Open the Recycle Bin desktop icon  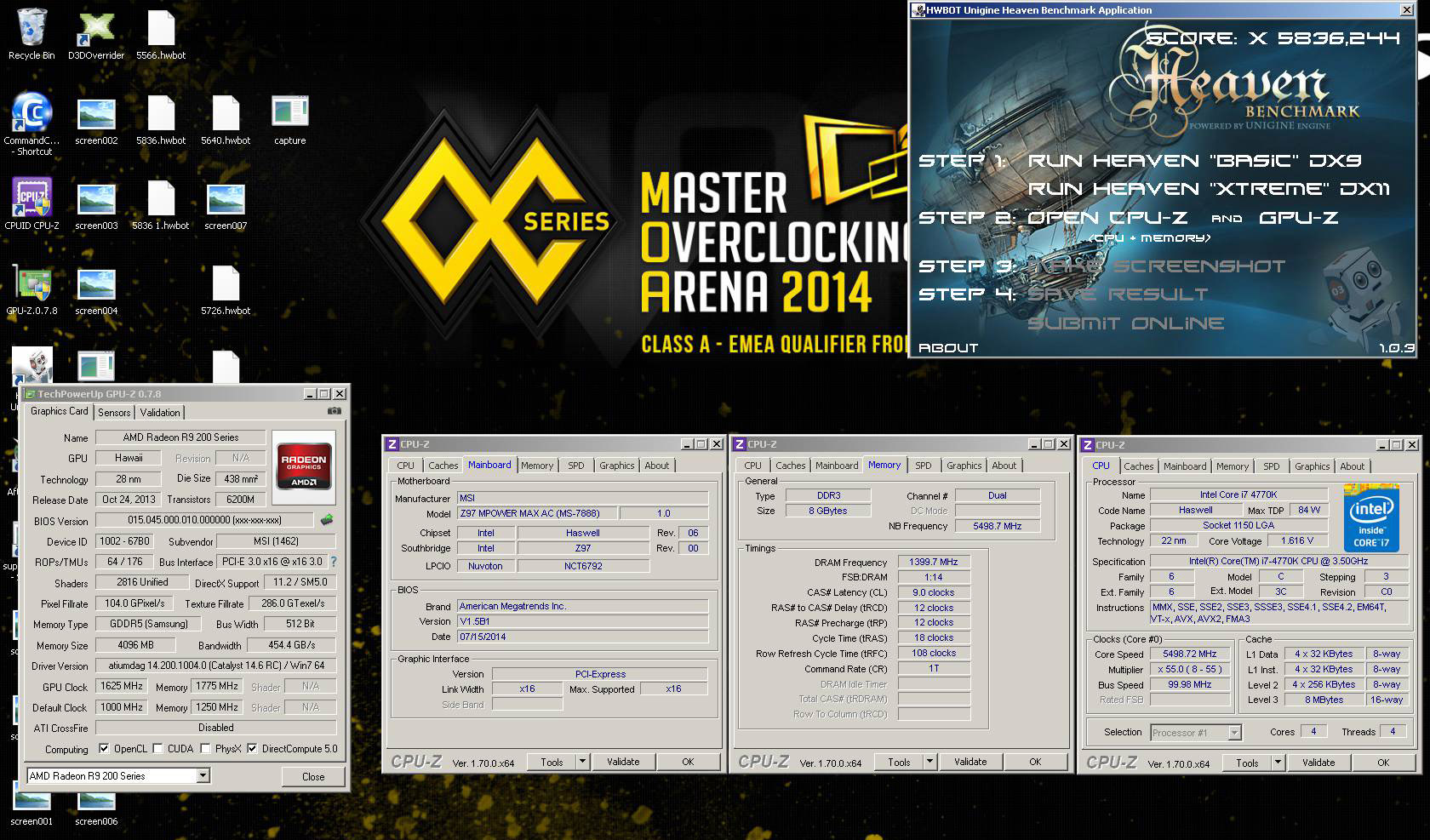(31, 34)
